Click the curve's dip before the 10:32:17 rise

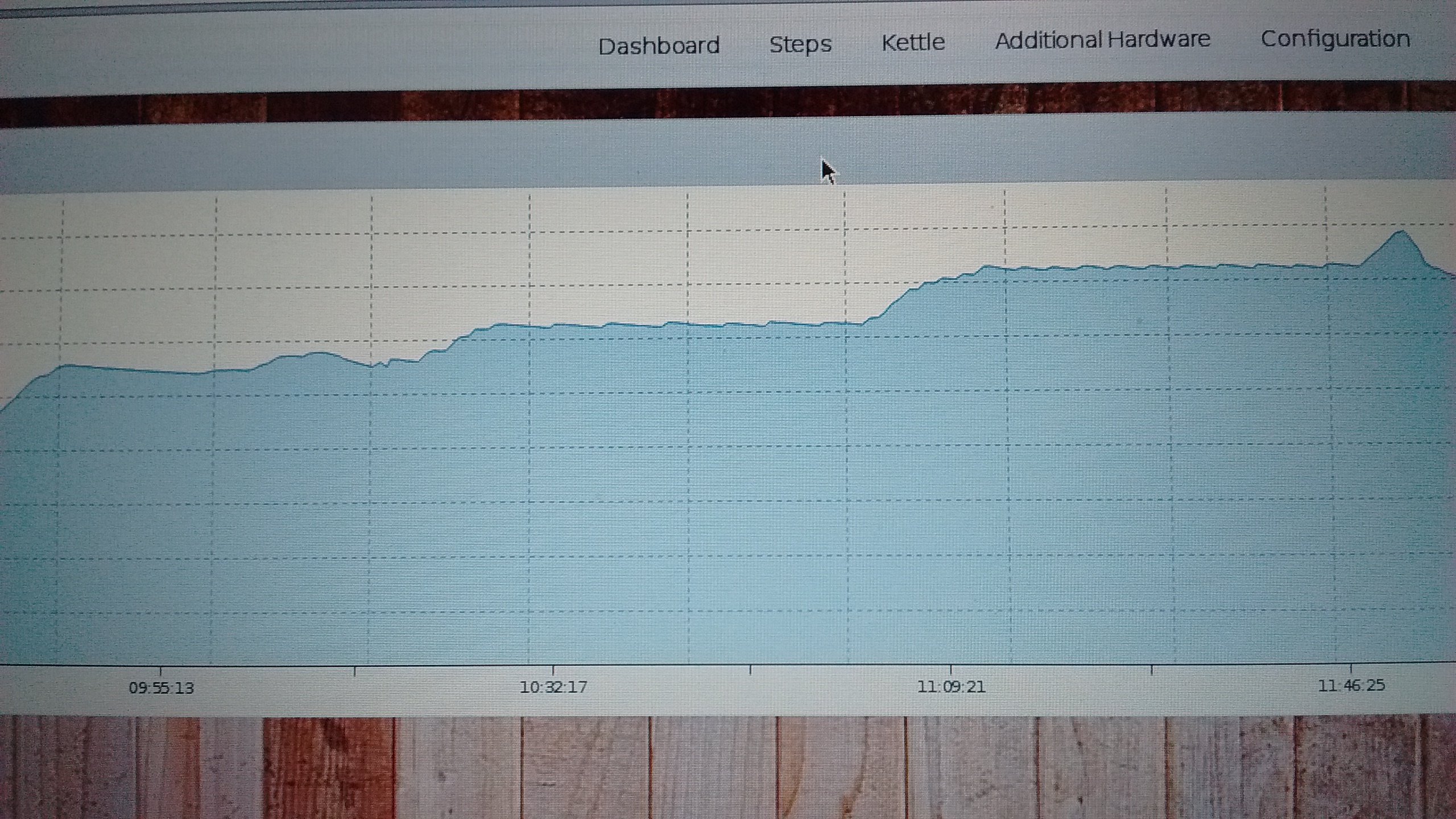point(371,367)
